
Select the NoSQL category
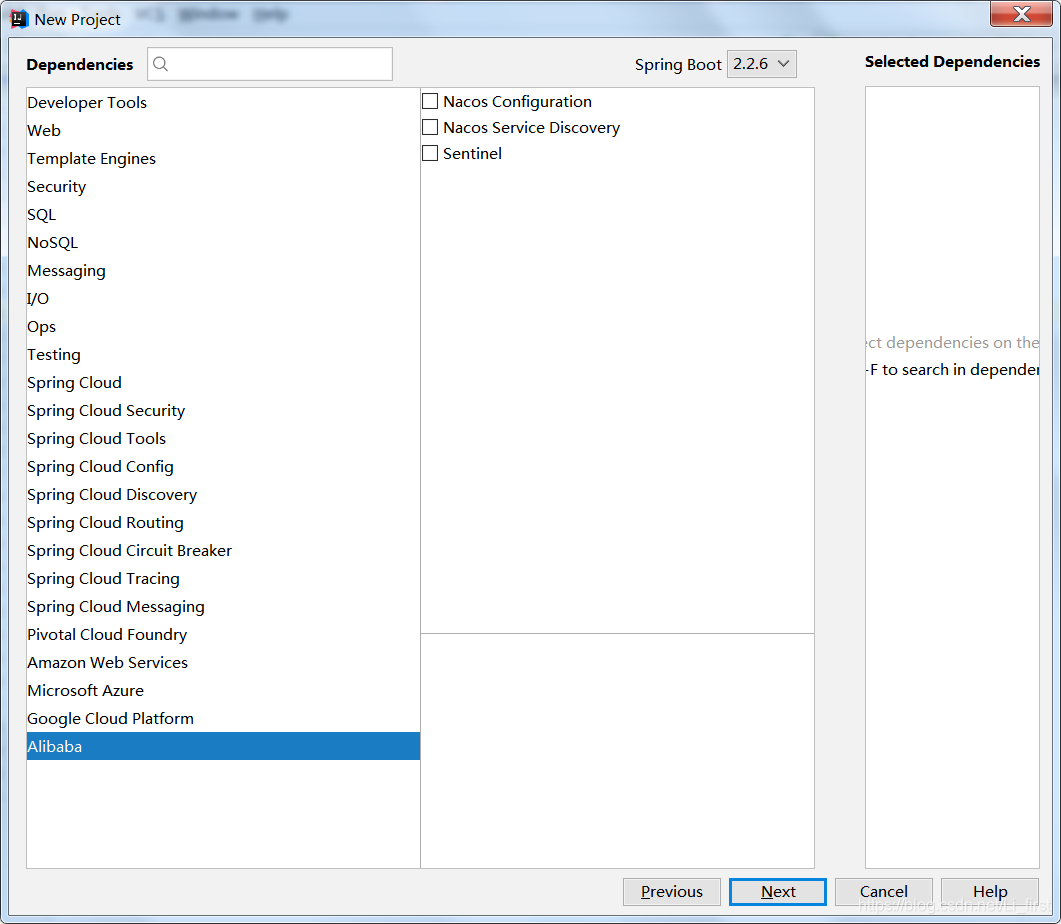[223, 242]
